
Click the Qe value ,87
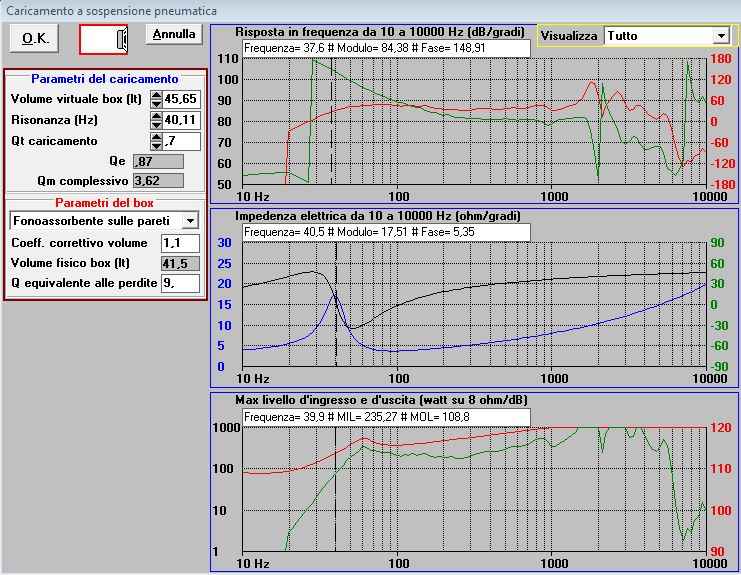[x=158, y=162]
